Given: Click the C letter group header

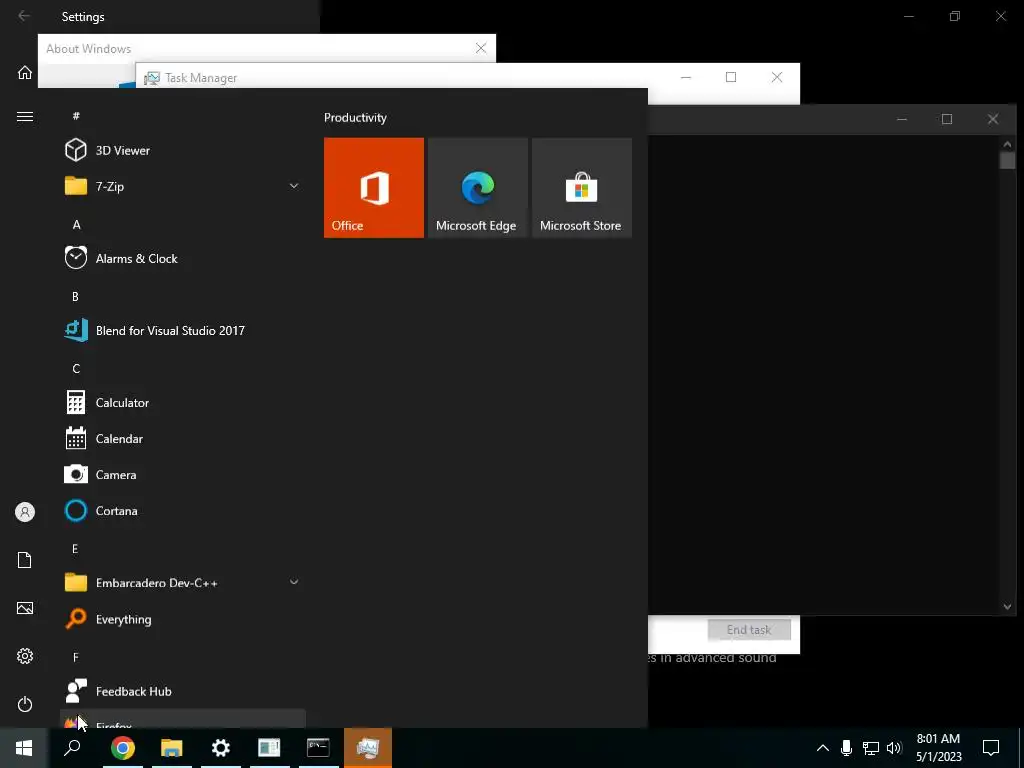Looking at the screenshot, I should (x=76, y=368).
